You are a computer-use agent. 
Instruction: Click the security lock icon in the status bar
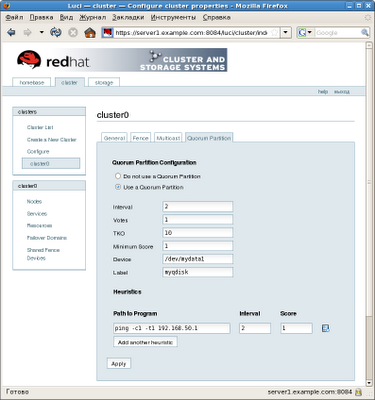[358, 392]
